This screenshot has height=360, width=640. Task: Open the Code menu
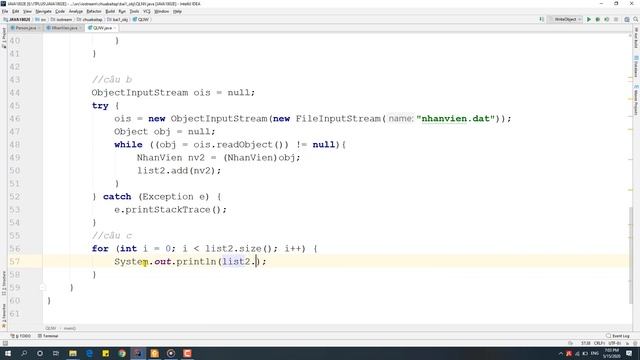[x=60, y=11]
